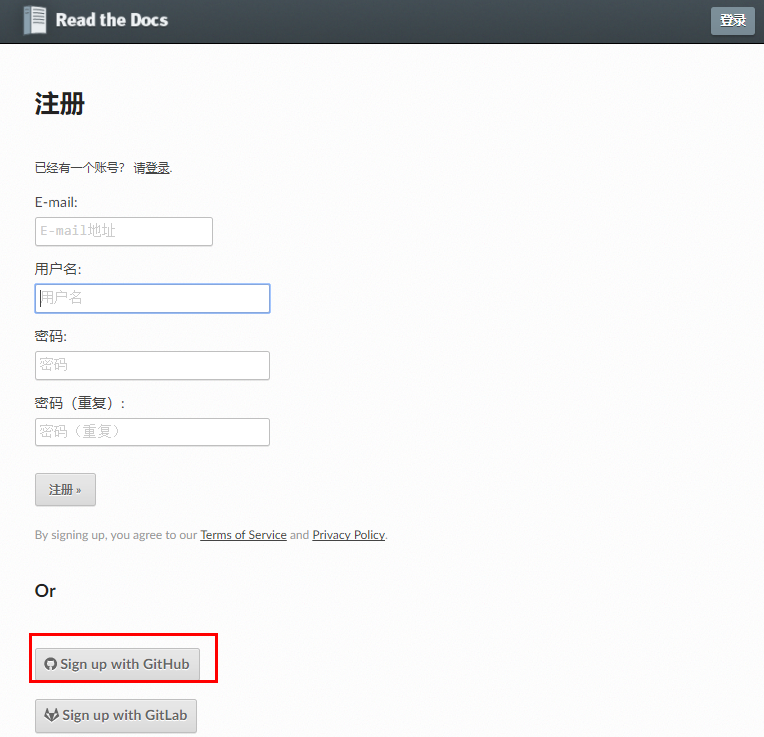Click the 注册 page heading
The image size is (764, 737).
[59, 104]
